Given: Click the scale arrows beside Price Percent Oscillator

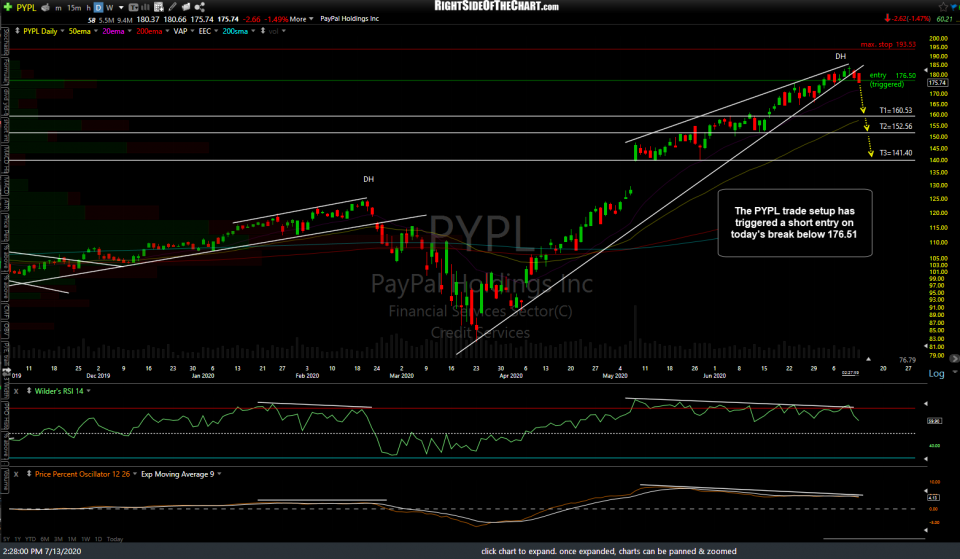Looking at the screenshot, I should pos(29,474).
